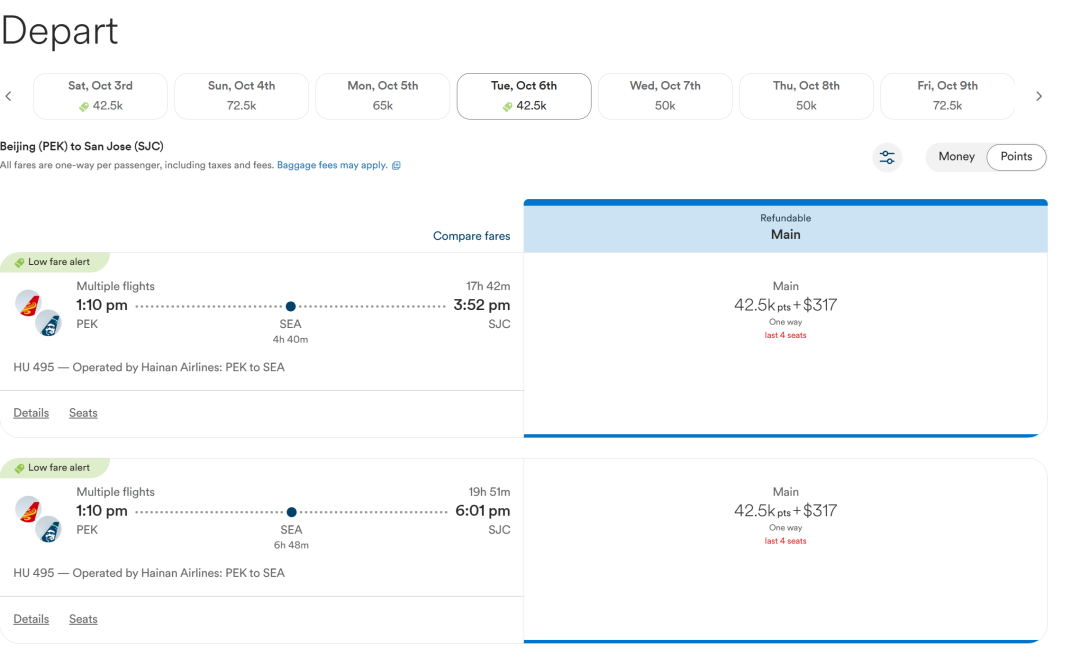Click the SEA stopover dot on first flight
This screenshot has height=657, width=1080.
(291, 306)
